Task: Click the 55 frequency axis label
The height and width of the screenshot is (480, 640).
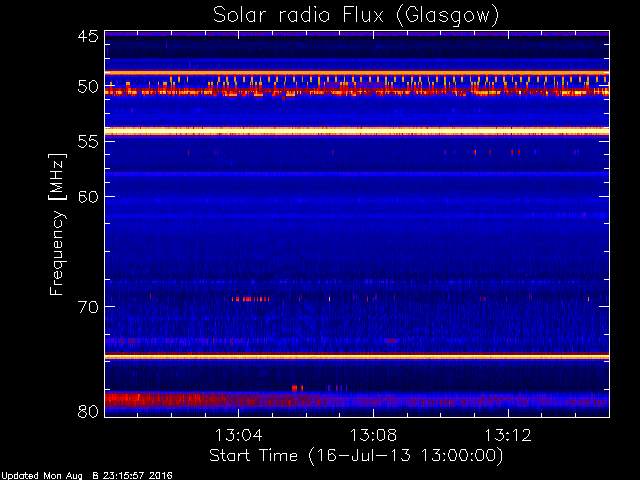Action: pos(88,142)
